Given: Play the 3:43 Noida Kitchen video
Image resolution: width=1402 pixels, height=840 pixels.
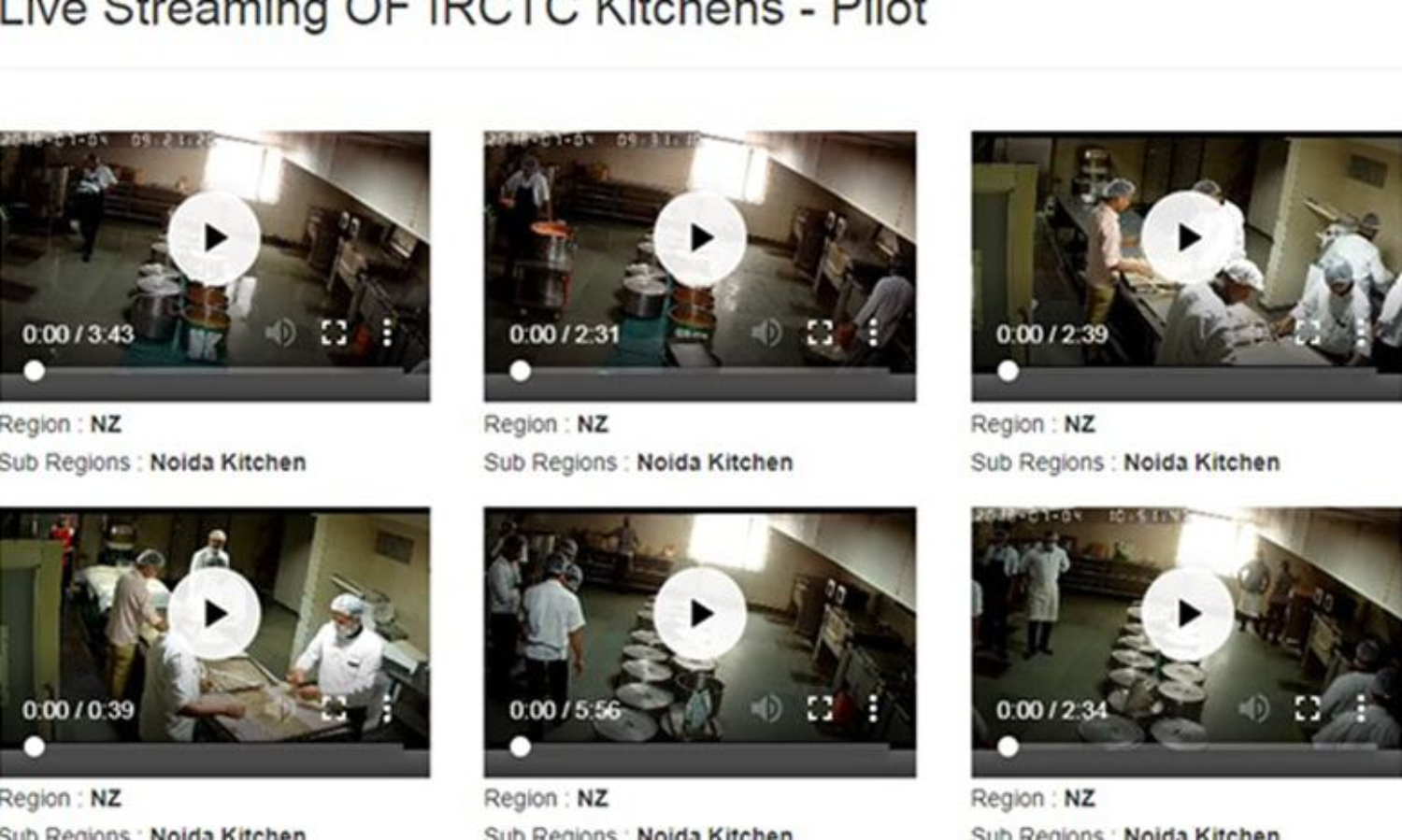Looking at the screenshot, I should pyautogui.click(x=214, y=238).
